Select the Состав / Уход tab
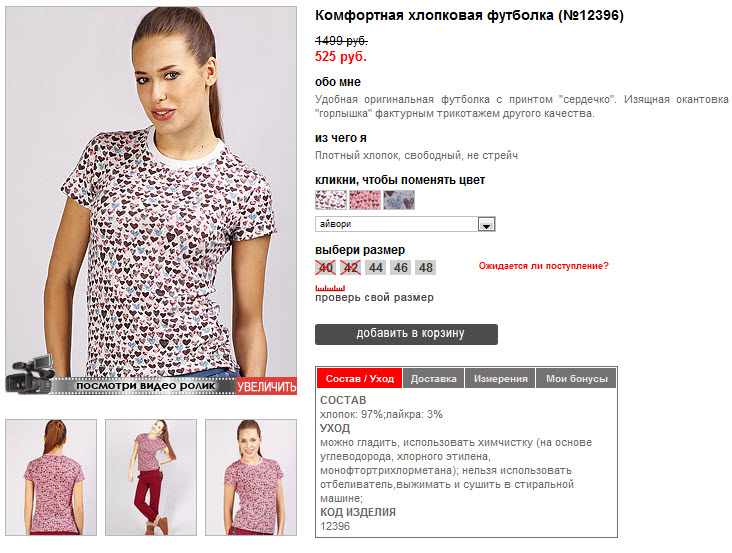This screenshot has width=732, height=553. coord(359,378)
